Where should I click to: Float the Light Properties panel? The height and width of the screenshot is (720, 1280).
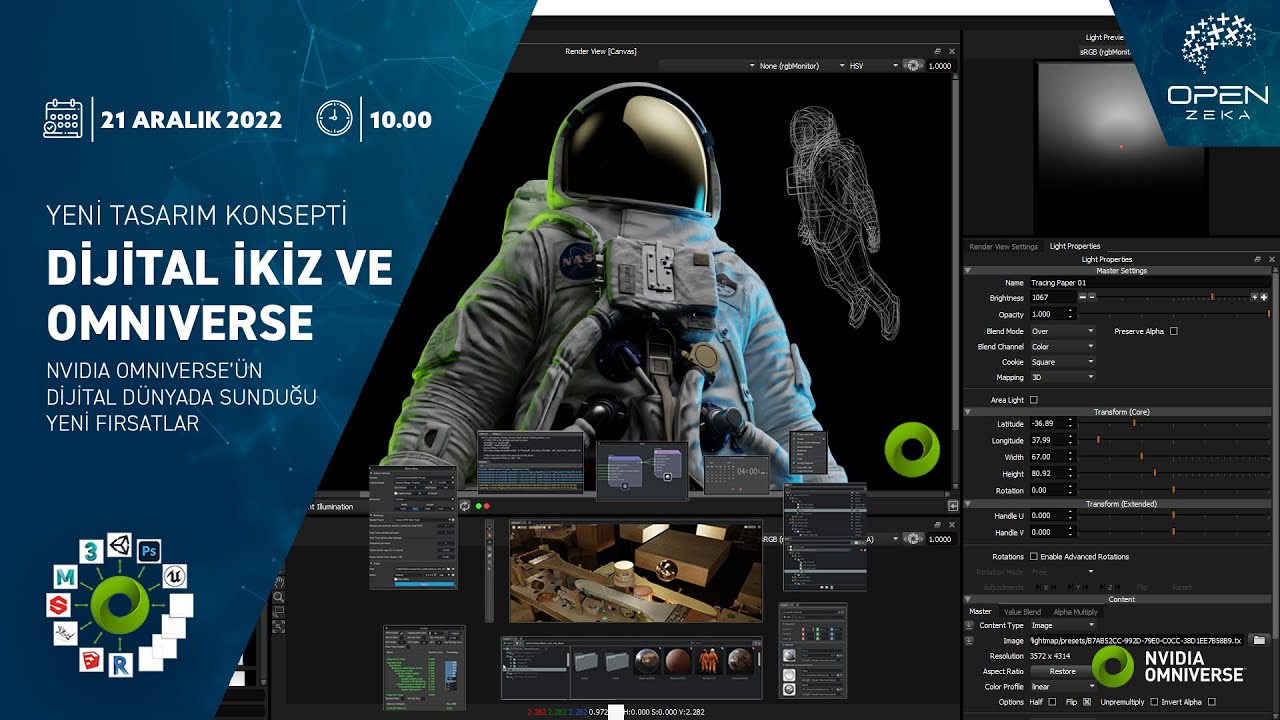click(1258, 259)
